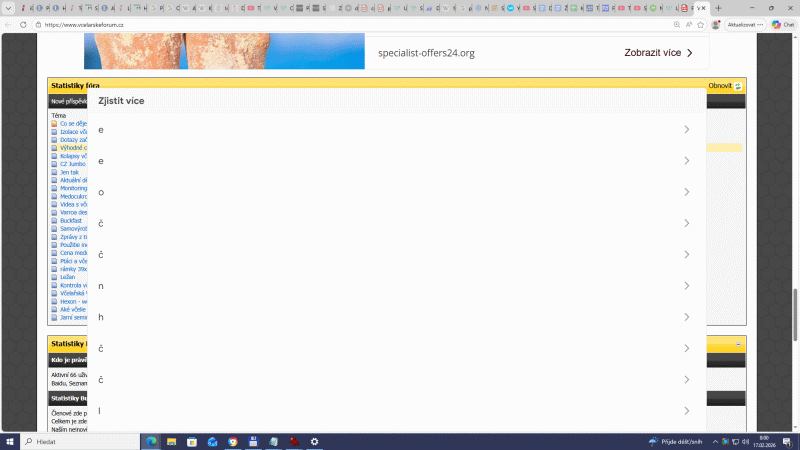Open the Zobrazit více ad link
The height and width of the screenshot is (450, 800).
point(658,53)
